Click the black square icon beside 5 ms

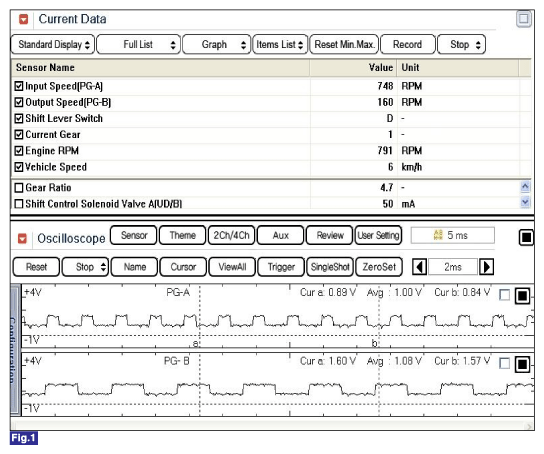click(x=526, y=238)
